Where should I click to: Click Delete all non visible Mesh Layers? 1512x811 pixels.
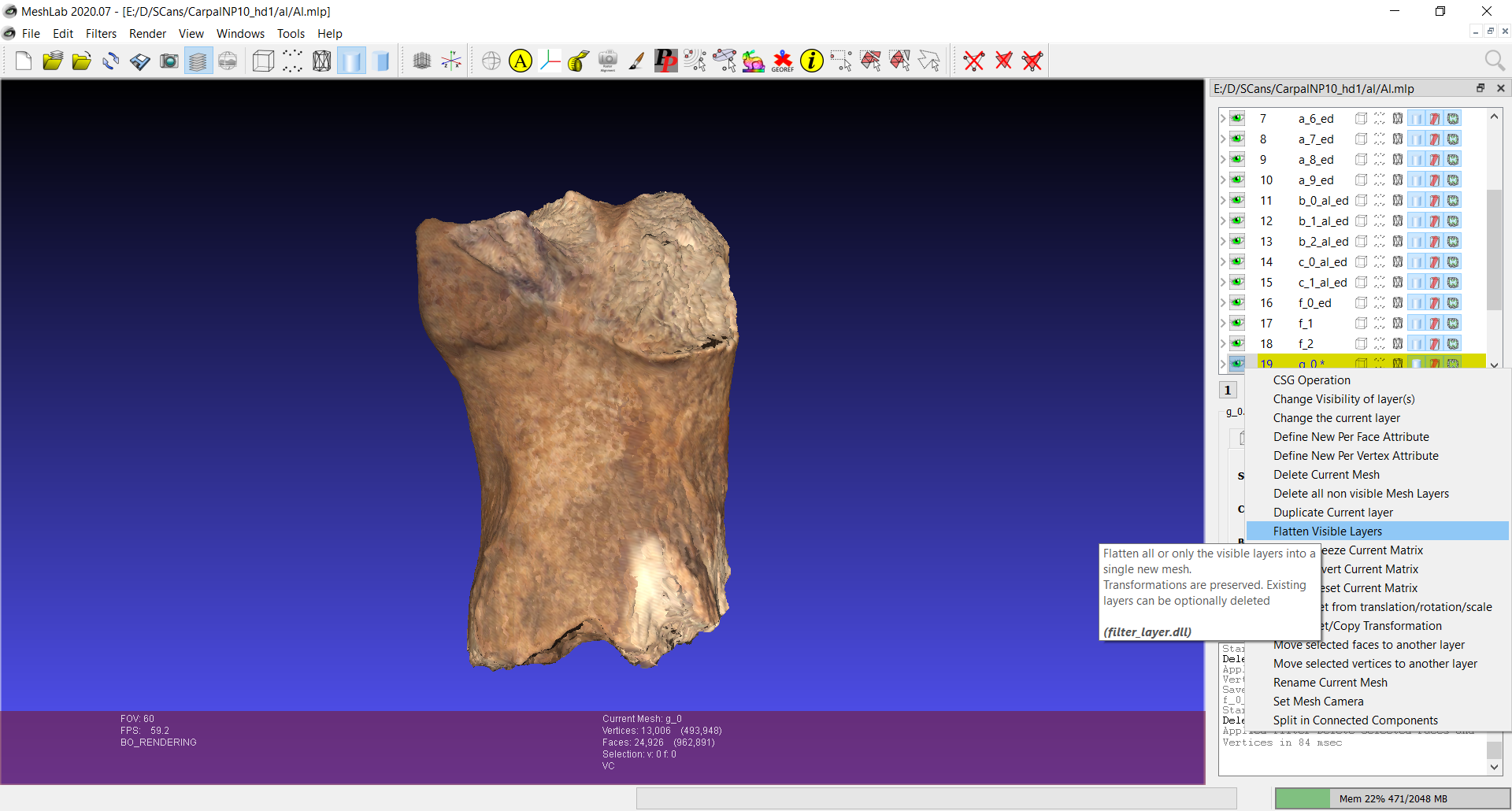pyautogui.click(x=1377, y=494)
